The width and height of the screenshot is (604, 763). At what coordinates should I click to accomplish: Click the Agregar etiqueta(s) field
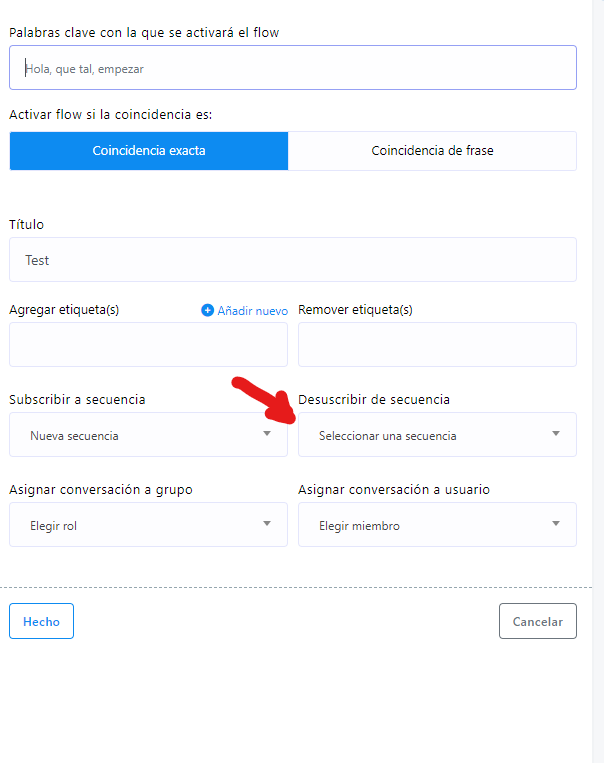click(148, 345)
